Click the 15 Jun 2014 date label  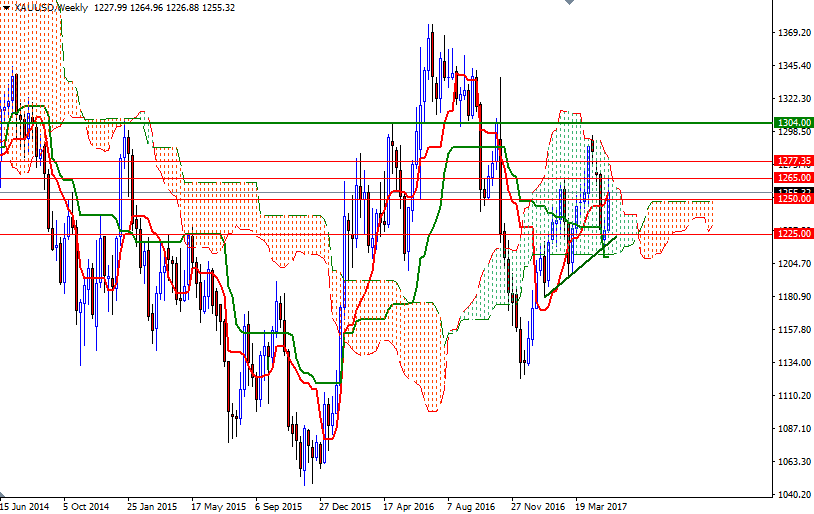25,506
